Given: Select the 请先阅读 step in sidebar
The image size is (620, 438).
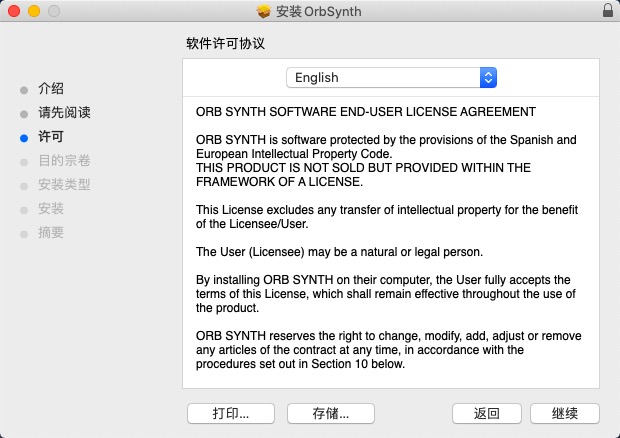Looking at the screenshot, I should pos(64,113).
